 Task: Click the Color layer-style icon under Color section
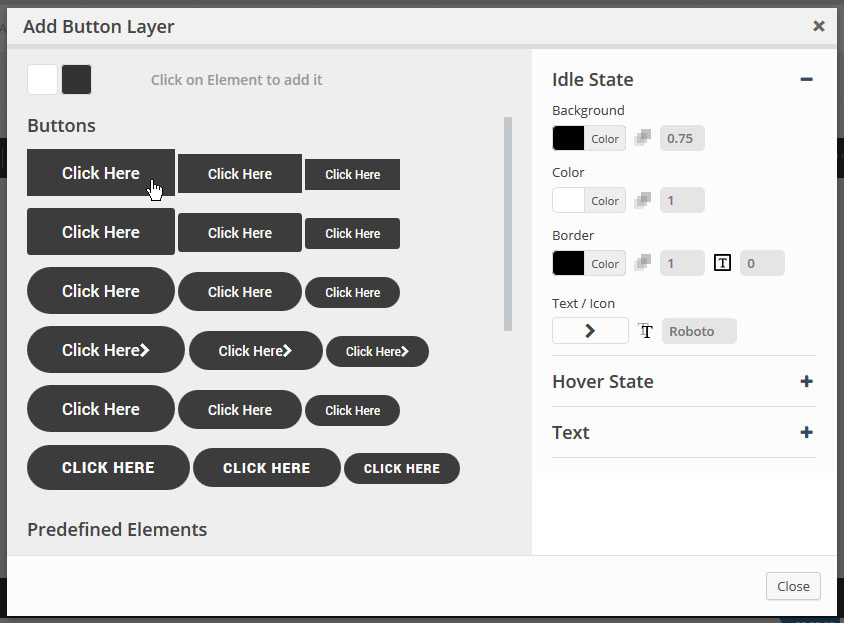click(x=643, y=200)
